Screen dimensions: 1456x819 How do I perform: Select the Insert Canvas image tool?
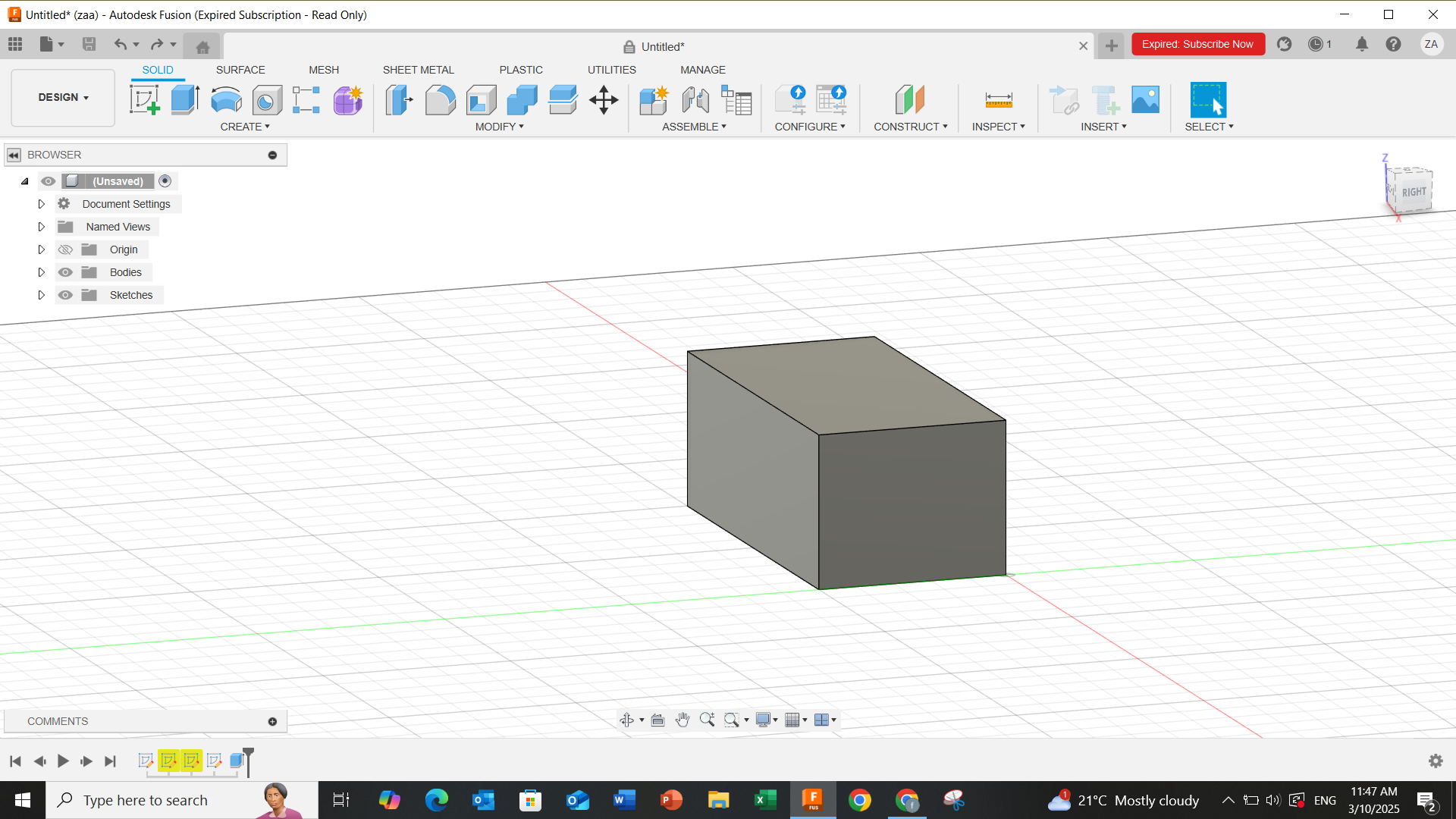pyautogui.click(x=1145, y=99)
